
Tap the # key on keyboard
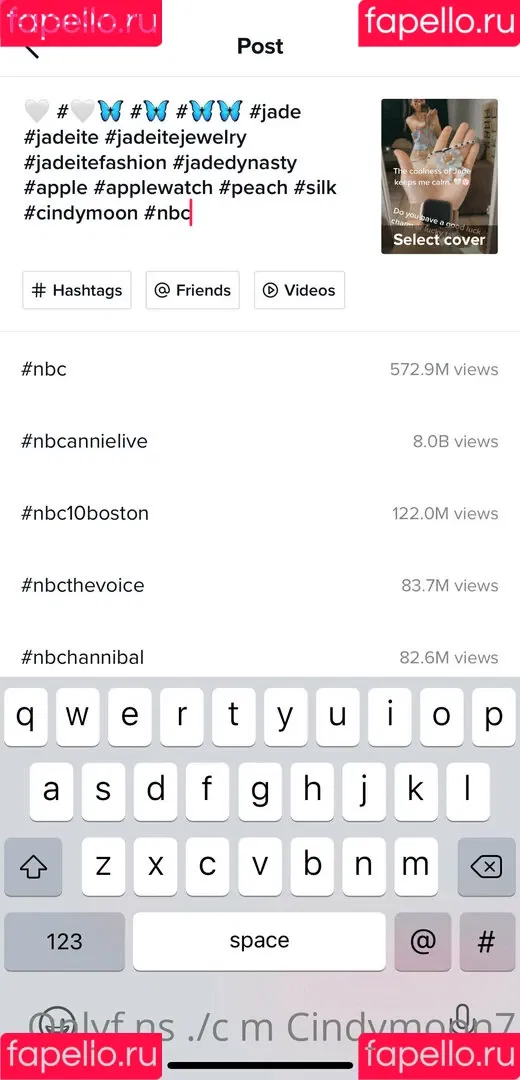487,941
